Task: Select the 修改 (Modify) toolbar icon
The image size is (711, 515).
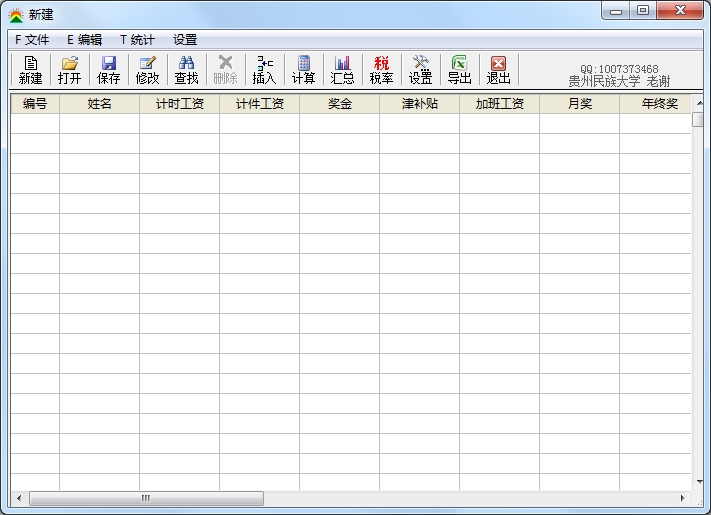Action: coord(147,70)
